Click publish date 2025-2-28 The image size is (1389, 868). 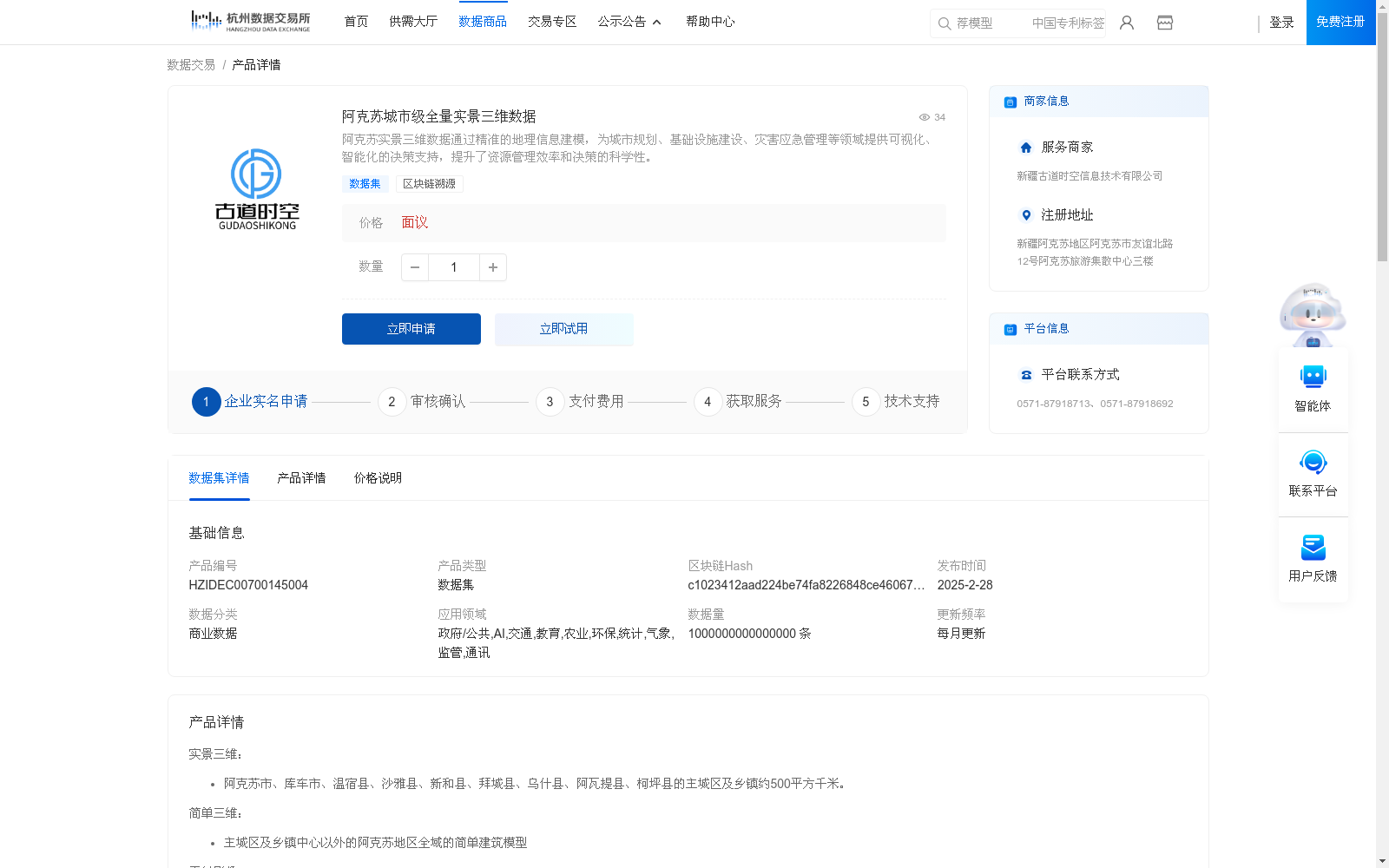964,585
